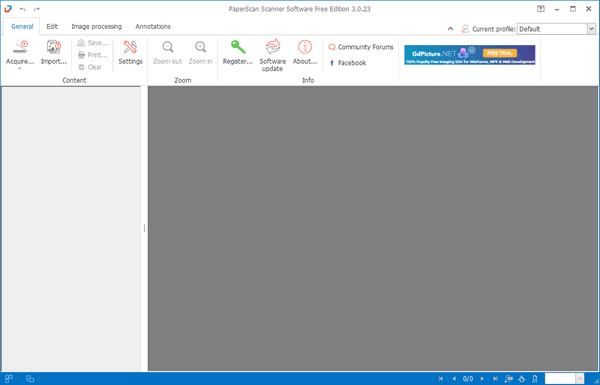Click the 0/0 page counter
This screenshot has height=385, width=600.
coord(468,379)
